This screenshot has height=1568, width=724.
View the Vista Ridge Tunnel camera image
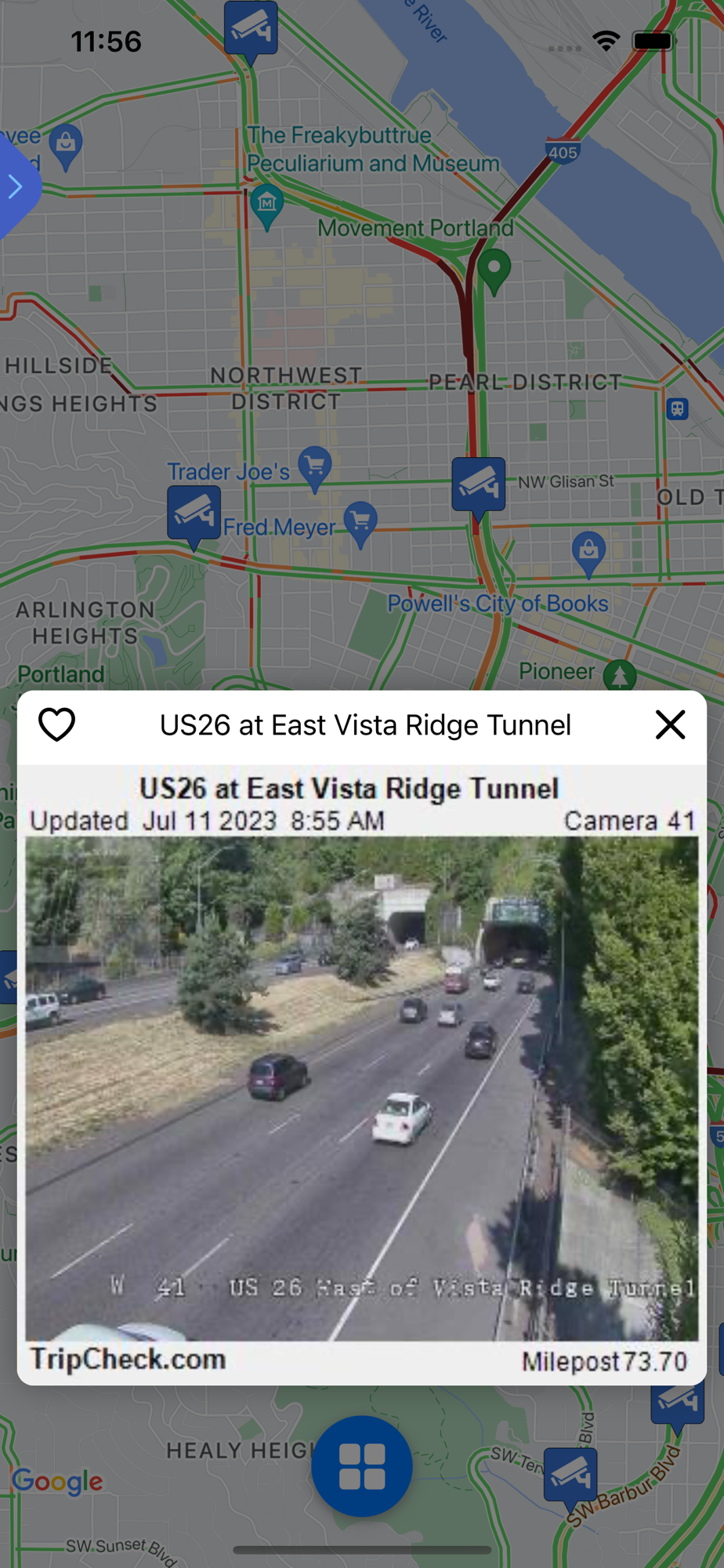(362, 1088)
